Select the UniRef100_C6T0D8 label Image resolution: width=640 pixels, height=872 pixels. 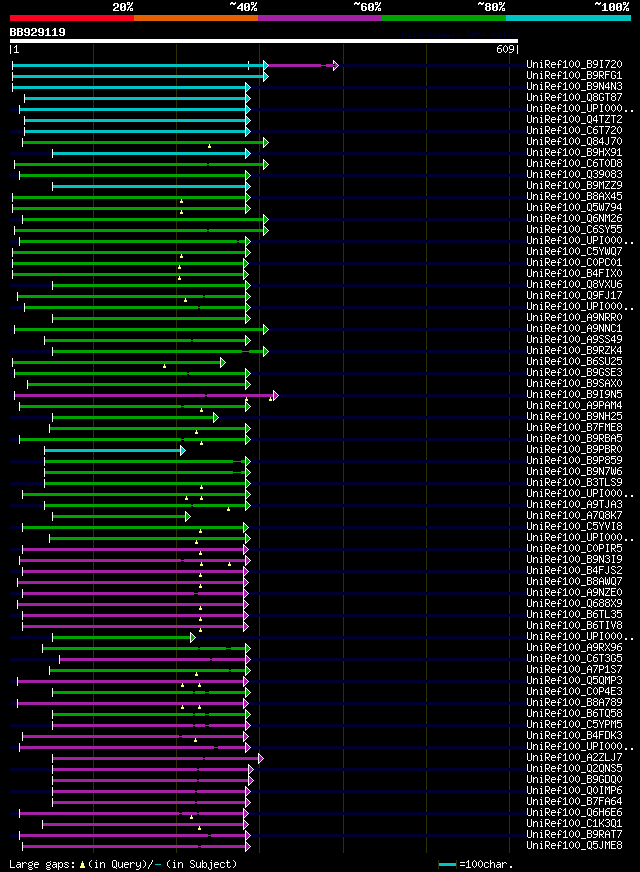pos(574,164)
